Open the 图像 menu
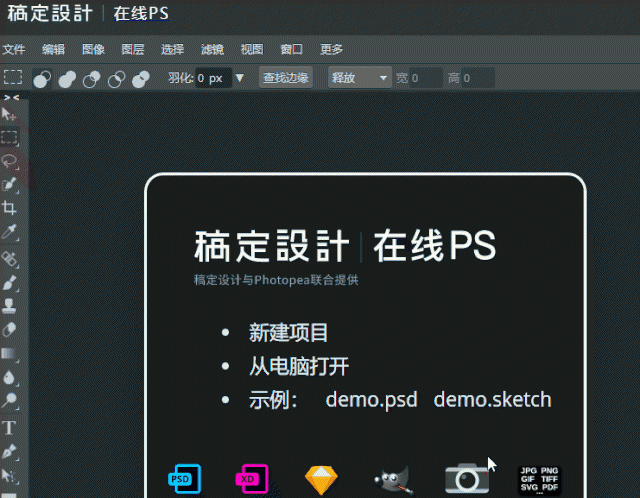The height and width of the screenshot is (498, 640). (x=93, y=49)
